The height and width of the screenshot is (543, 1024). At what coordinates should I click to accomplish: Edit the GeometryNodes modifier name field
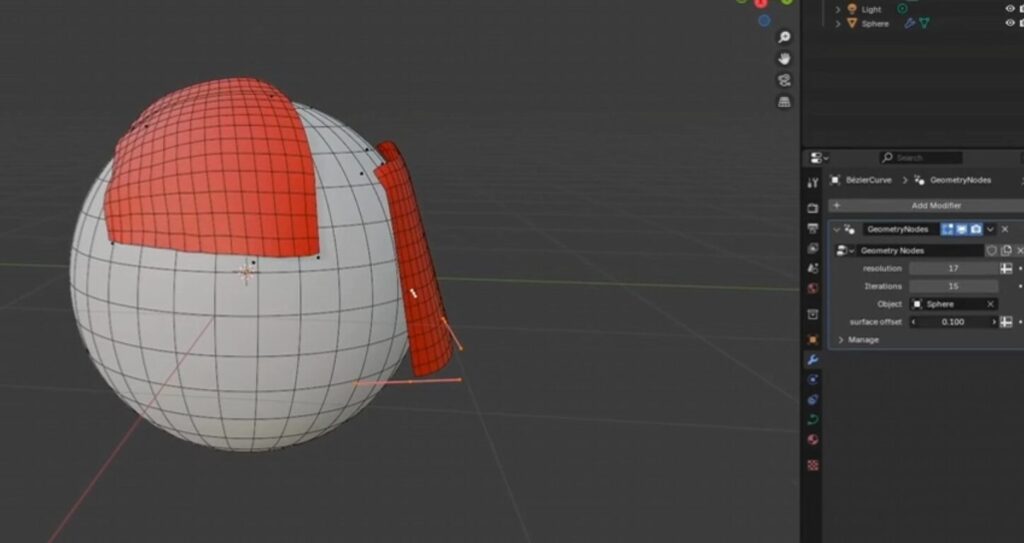[900, 229]
